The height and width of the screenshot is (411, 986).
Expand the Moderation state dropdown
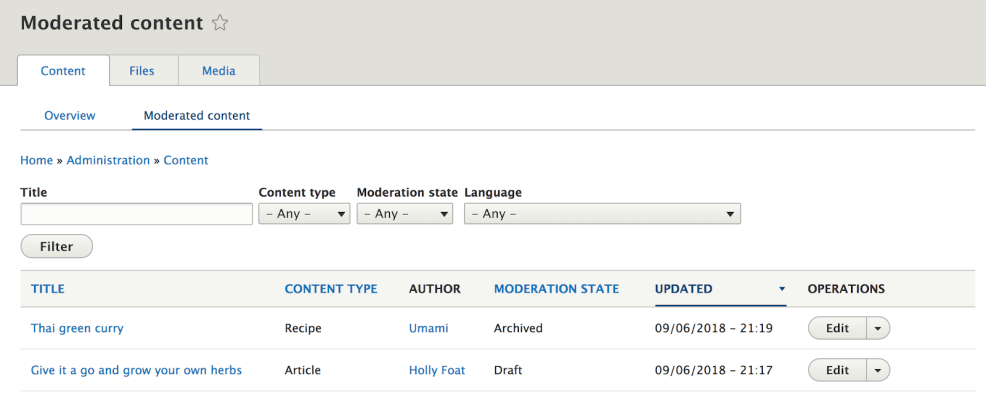(x=404, y=214)
